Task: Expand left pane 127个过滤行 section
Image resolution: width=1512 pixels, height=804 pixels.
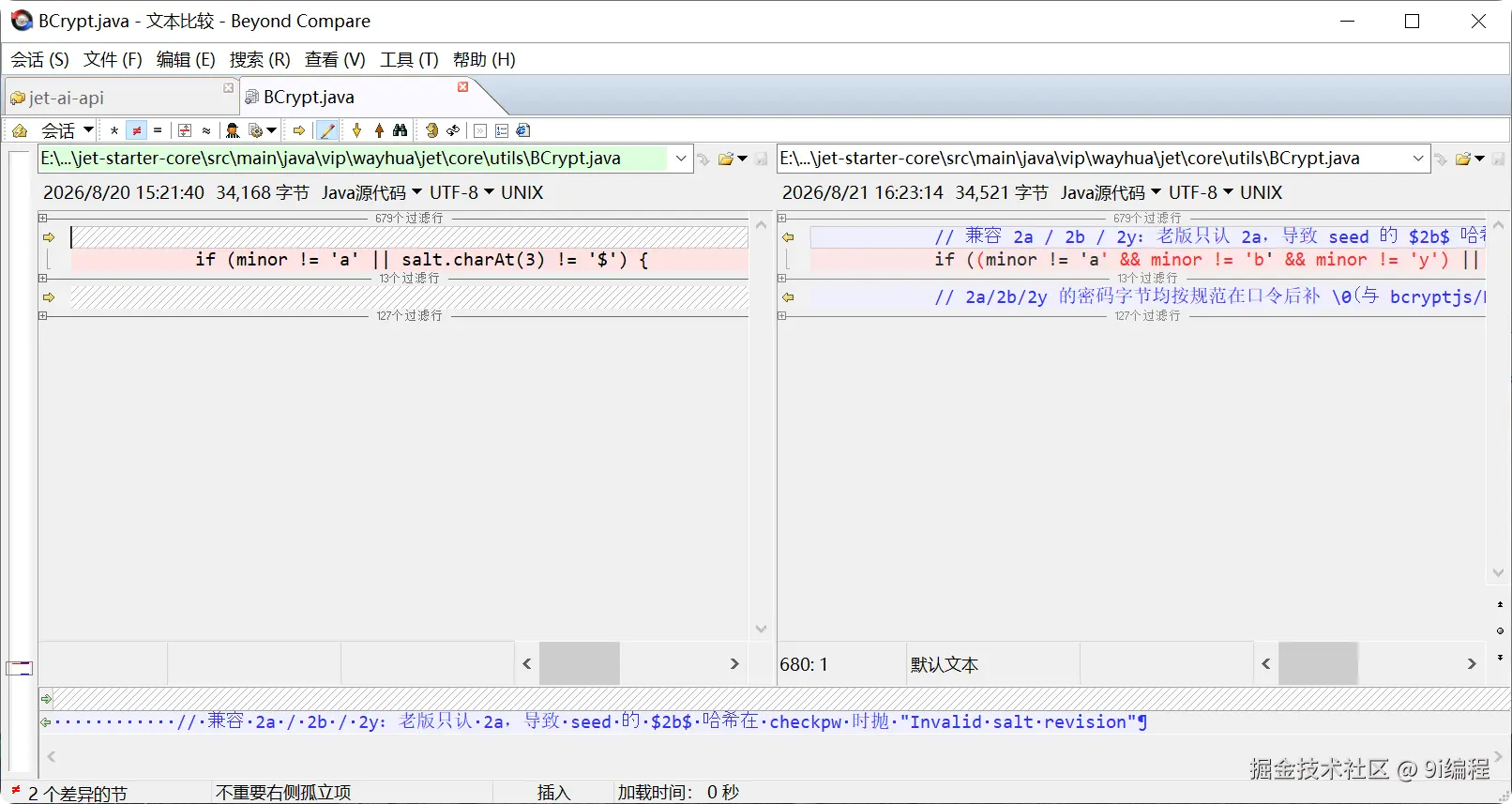Action: point(42,315)
